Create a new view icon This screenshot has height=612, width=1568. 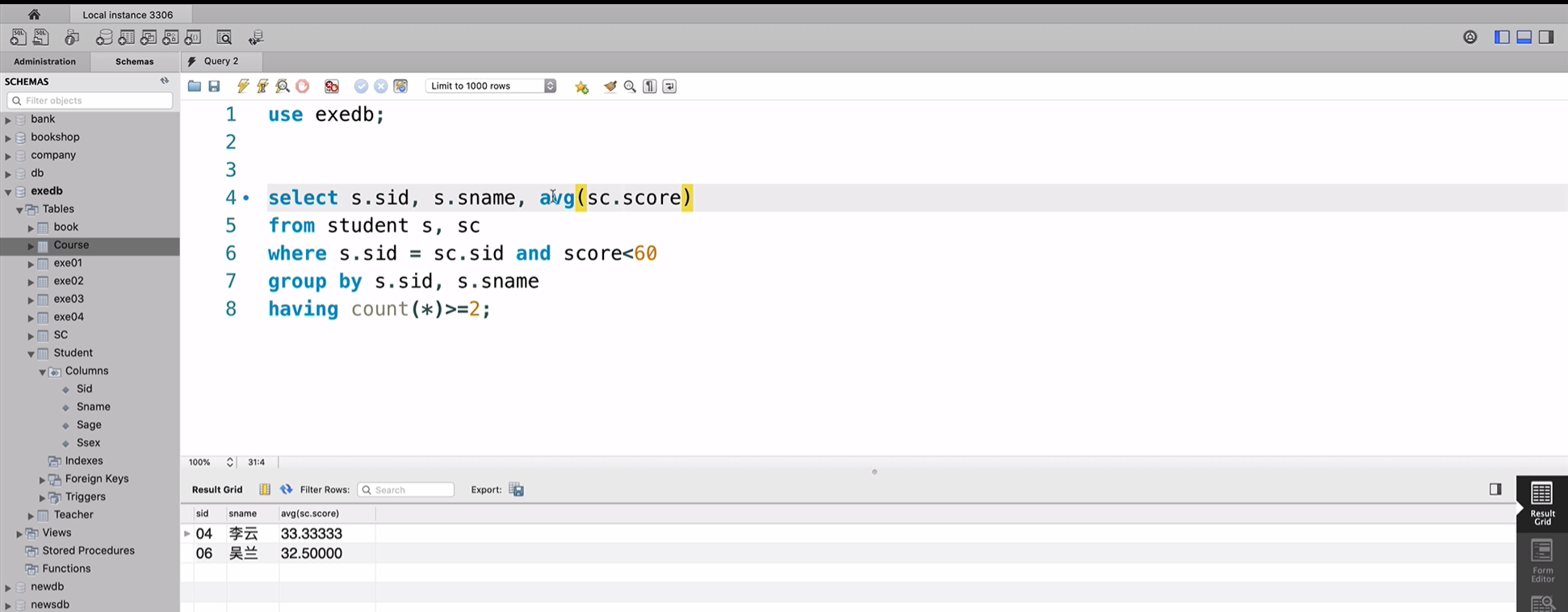(149, 37)
